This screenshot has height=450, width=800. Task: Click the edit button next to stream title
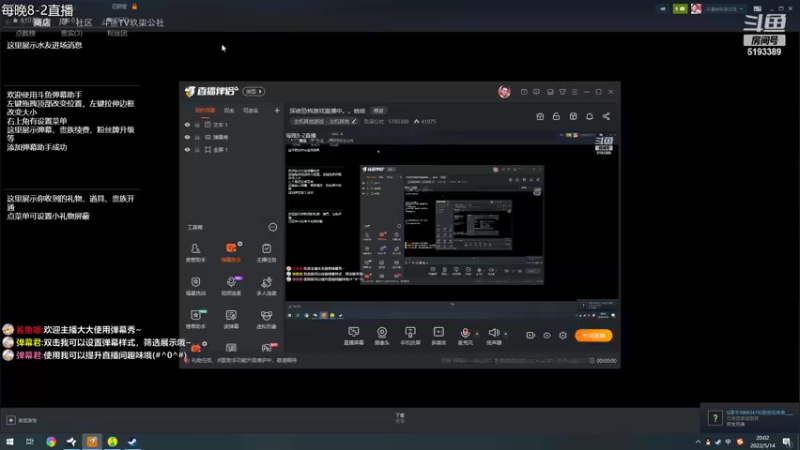[x=378, y=111]
